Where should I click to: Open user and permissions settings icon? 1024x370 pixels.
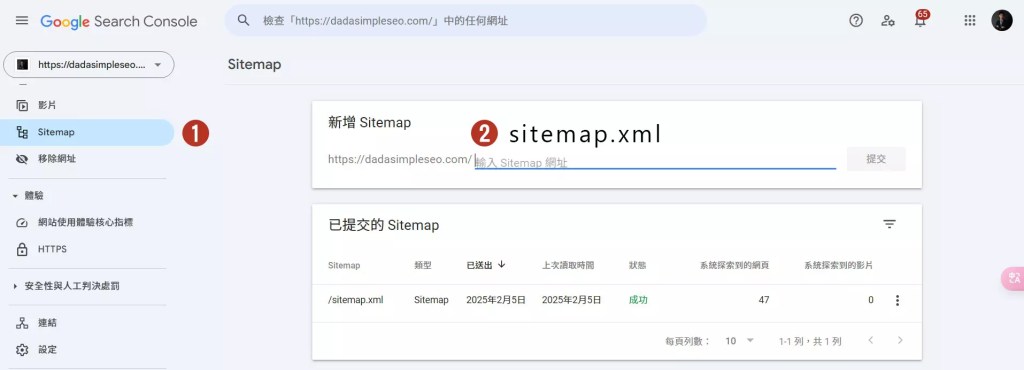888,20
